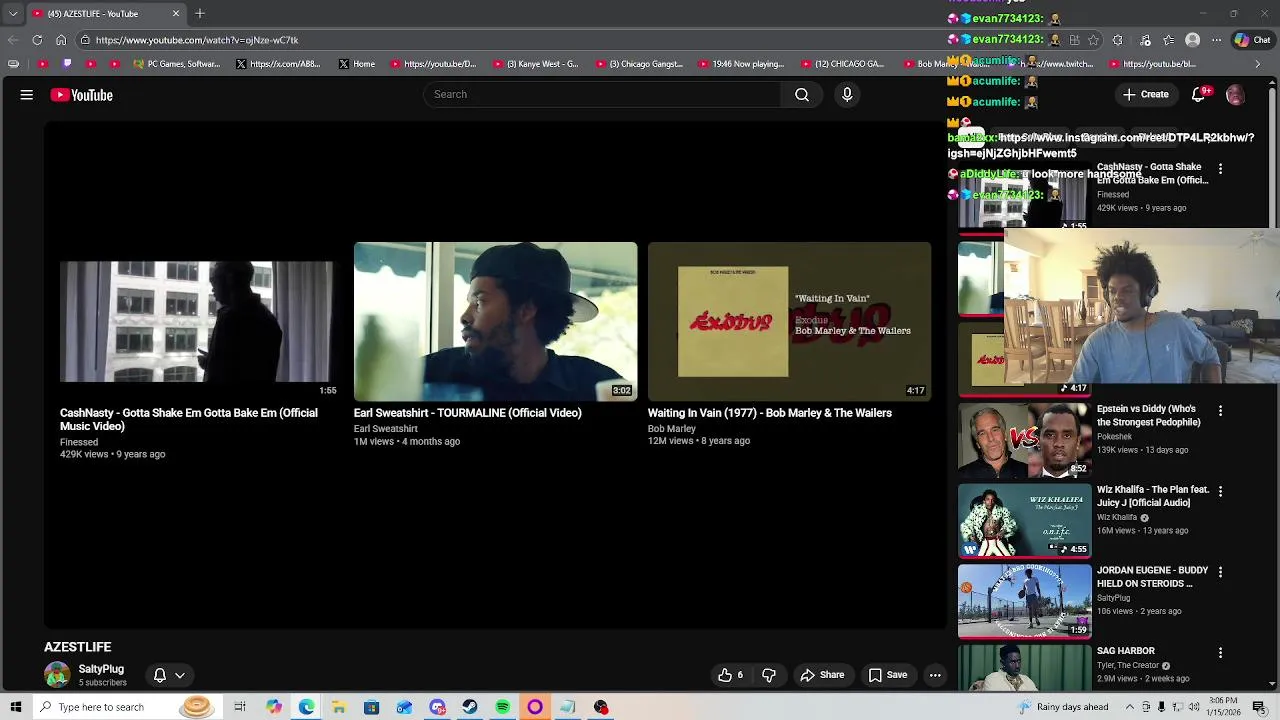Open SAG HARBOR sidebar thumbnail

1025,668
